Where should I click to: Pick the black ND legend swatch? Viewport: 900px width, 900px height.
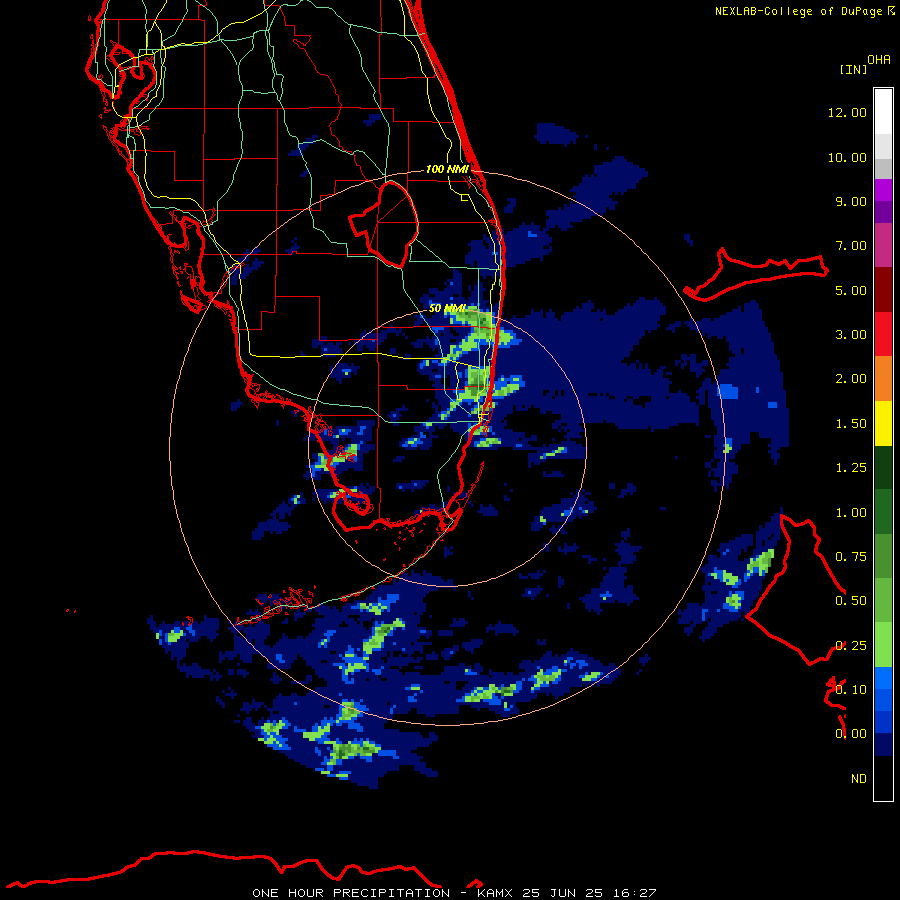coord(883,778)
